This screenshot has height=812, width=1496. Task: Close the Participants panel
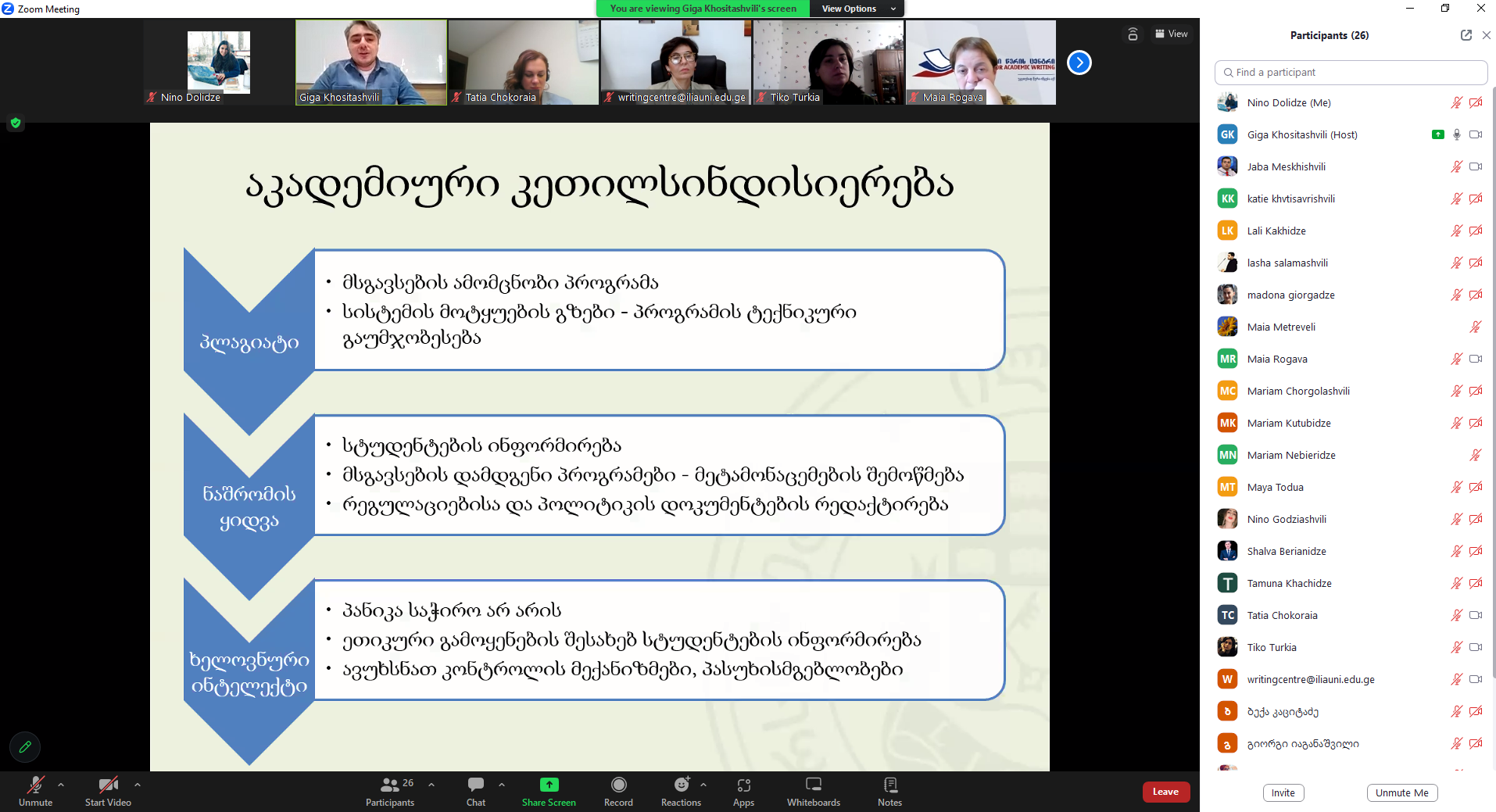(x=1486, y=35)
